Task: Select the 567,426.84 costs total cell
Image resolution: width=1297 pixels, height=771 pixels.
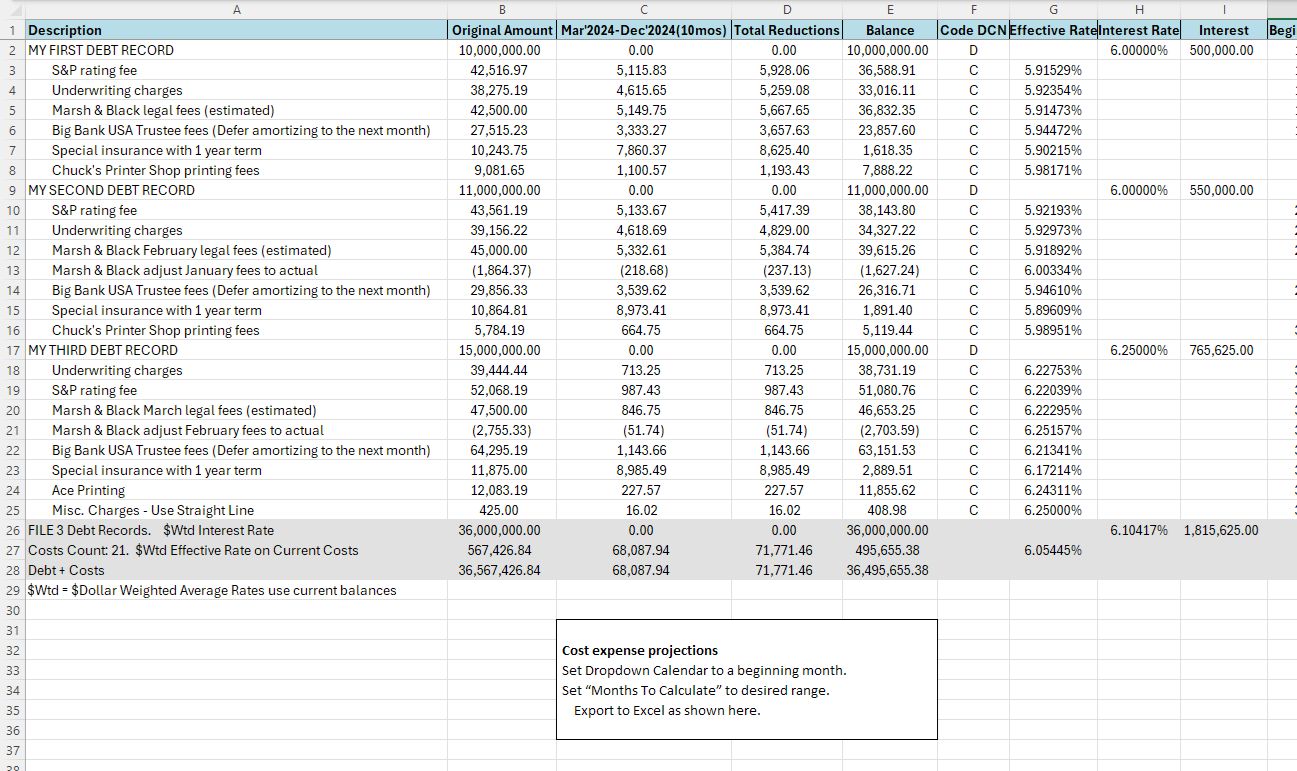Action: (x=501, y=550)
